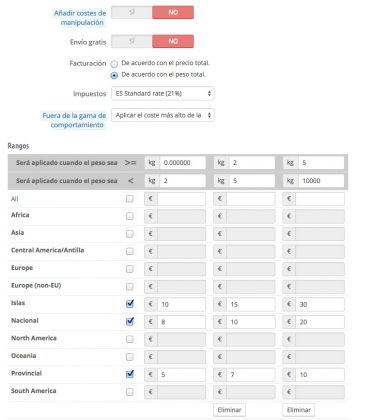Check the All zones checkbox
The image size is (373, 420).
tap(130, 199)
